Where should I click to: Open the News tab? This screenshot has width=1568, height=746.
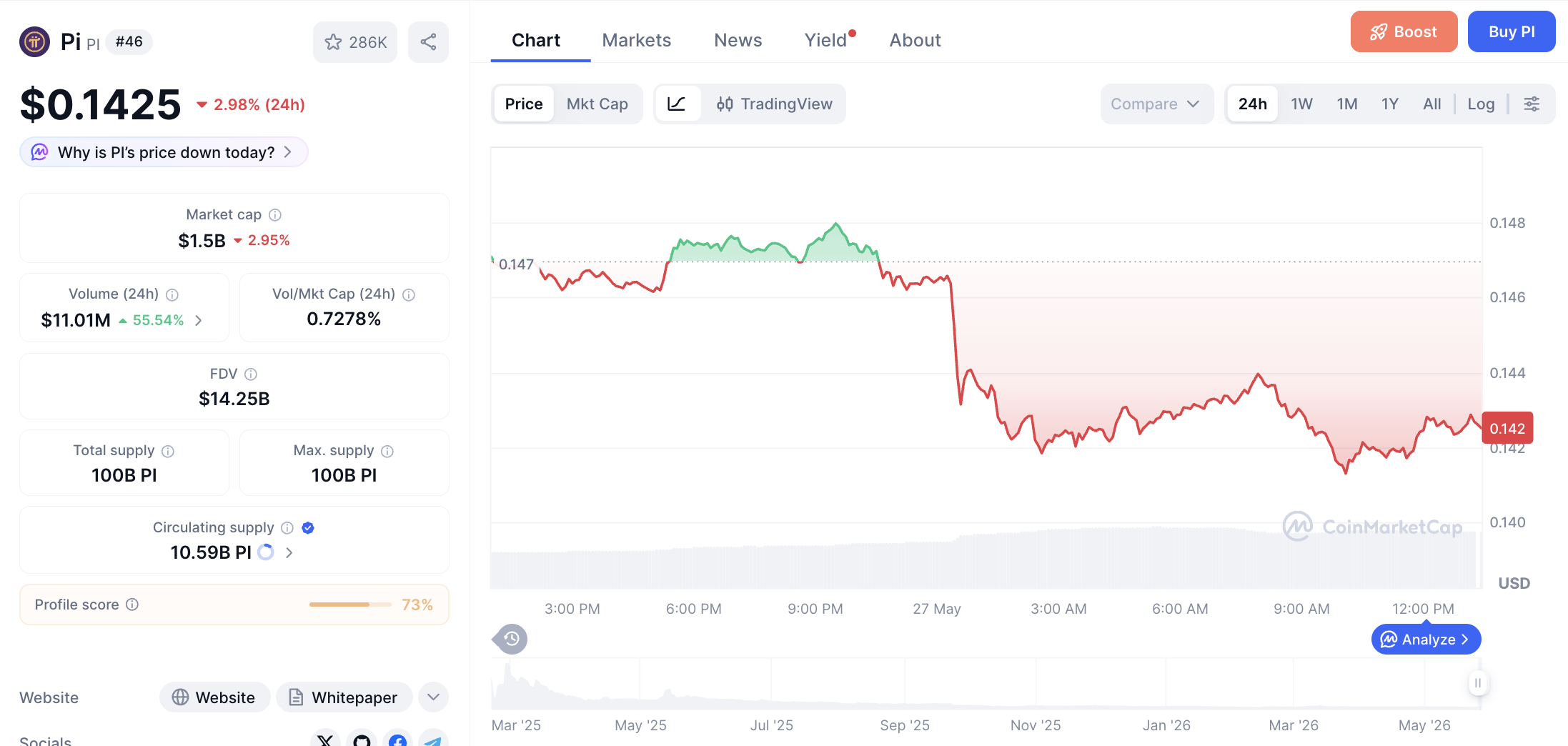[738, 40]
